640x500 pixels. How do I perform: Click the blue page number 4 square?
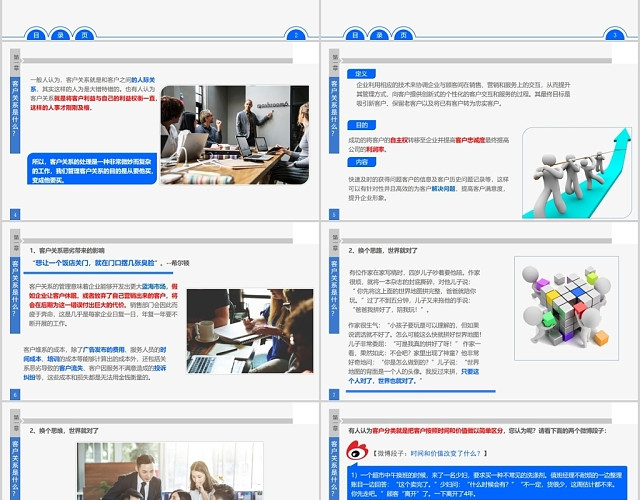coord(15,214)
